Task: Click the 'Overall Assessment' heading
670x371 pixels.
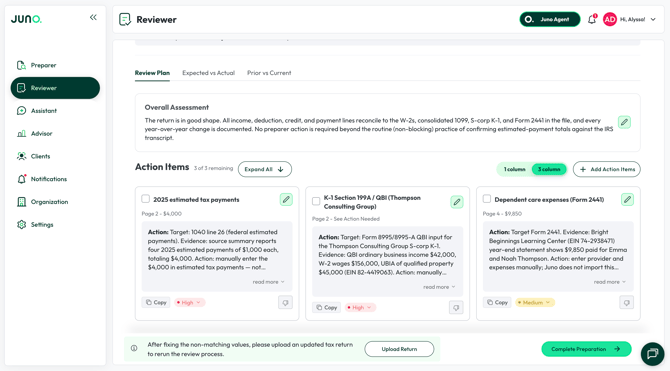Action: [x=176, y=107]
